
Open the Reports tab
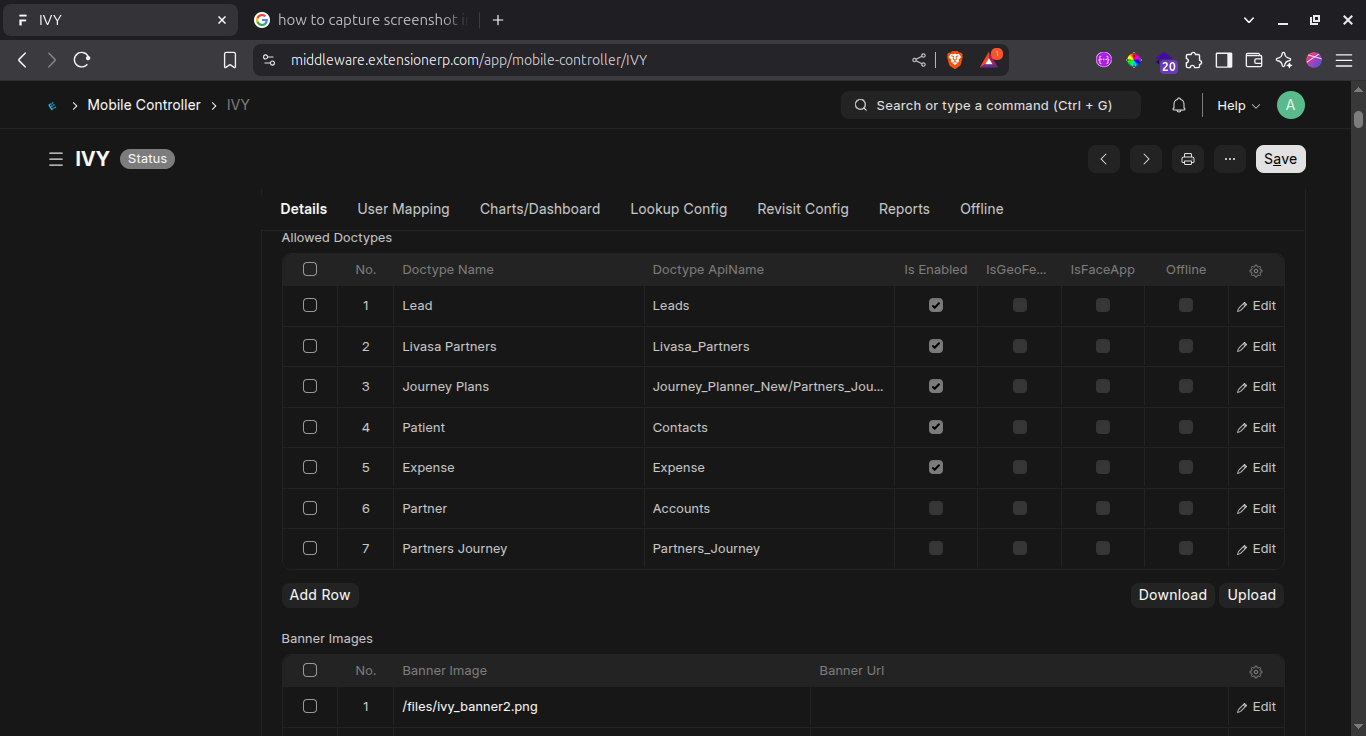(904, 209)
